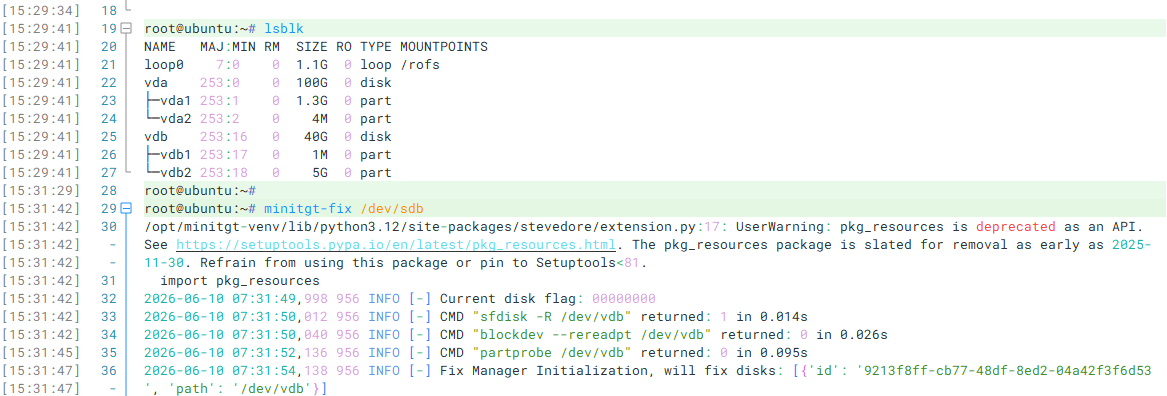Open the setuptools pkg_resources documentation link
Viewport: 1167px width, 396px height.
396,245
